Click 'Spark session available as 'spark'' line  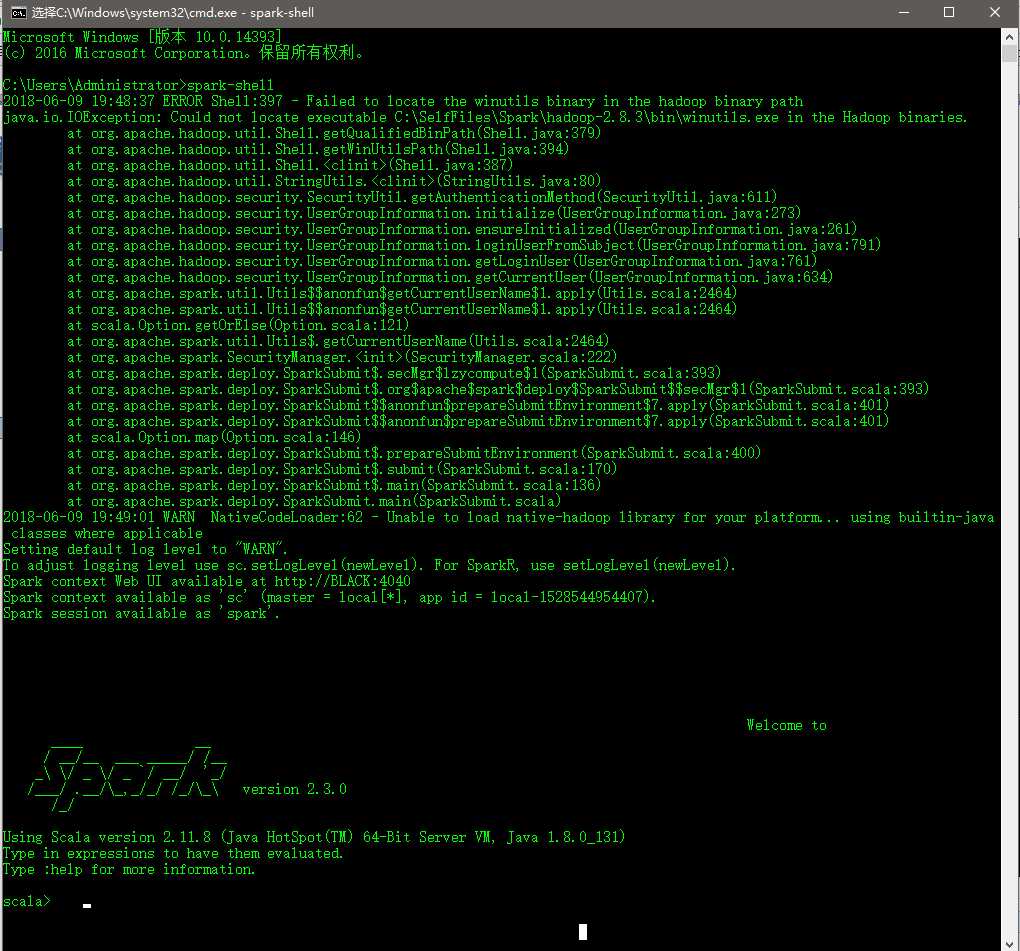pos(141,613)
